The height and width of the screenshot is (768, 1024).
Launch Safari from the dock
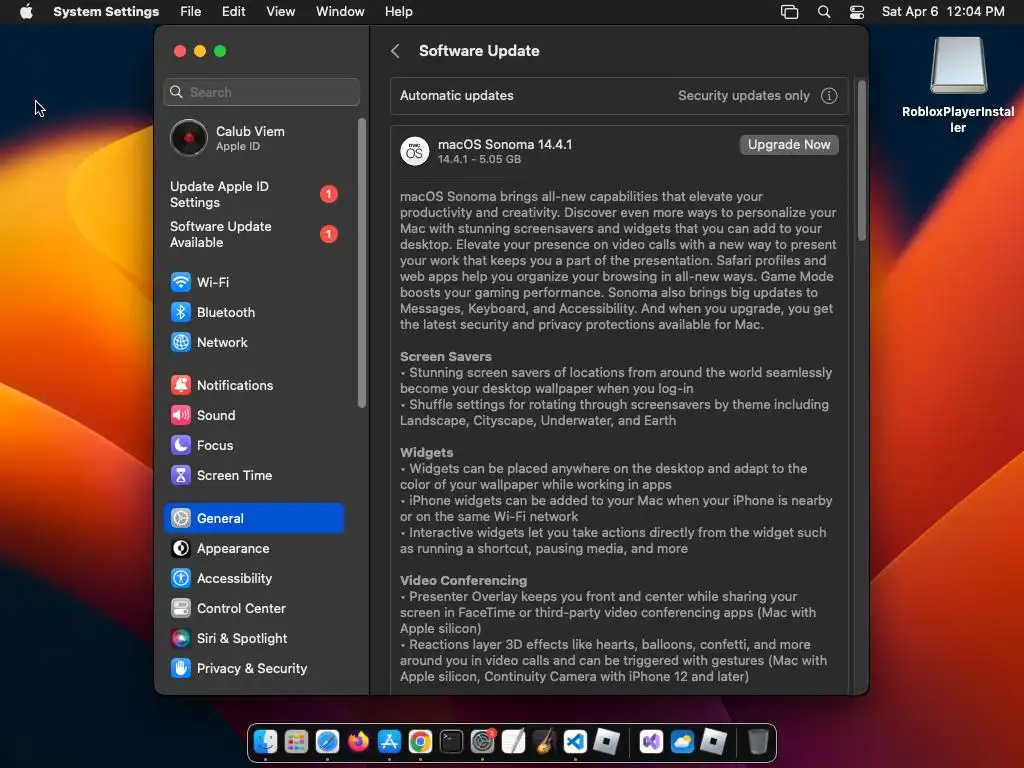[327, 742]
